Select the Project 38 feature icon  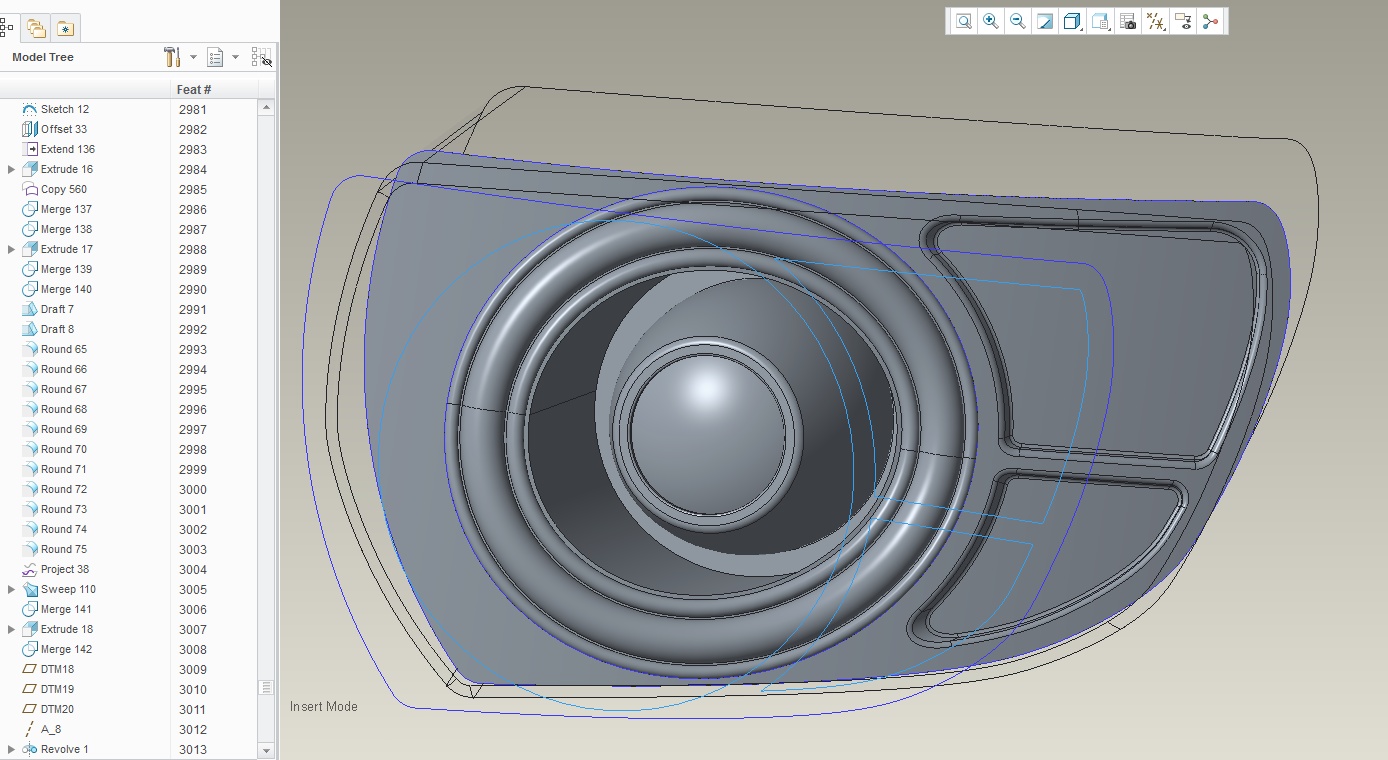[x=29, y=569]
